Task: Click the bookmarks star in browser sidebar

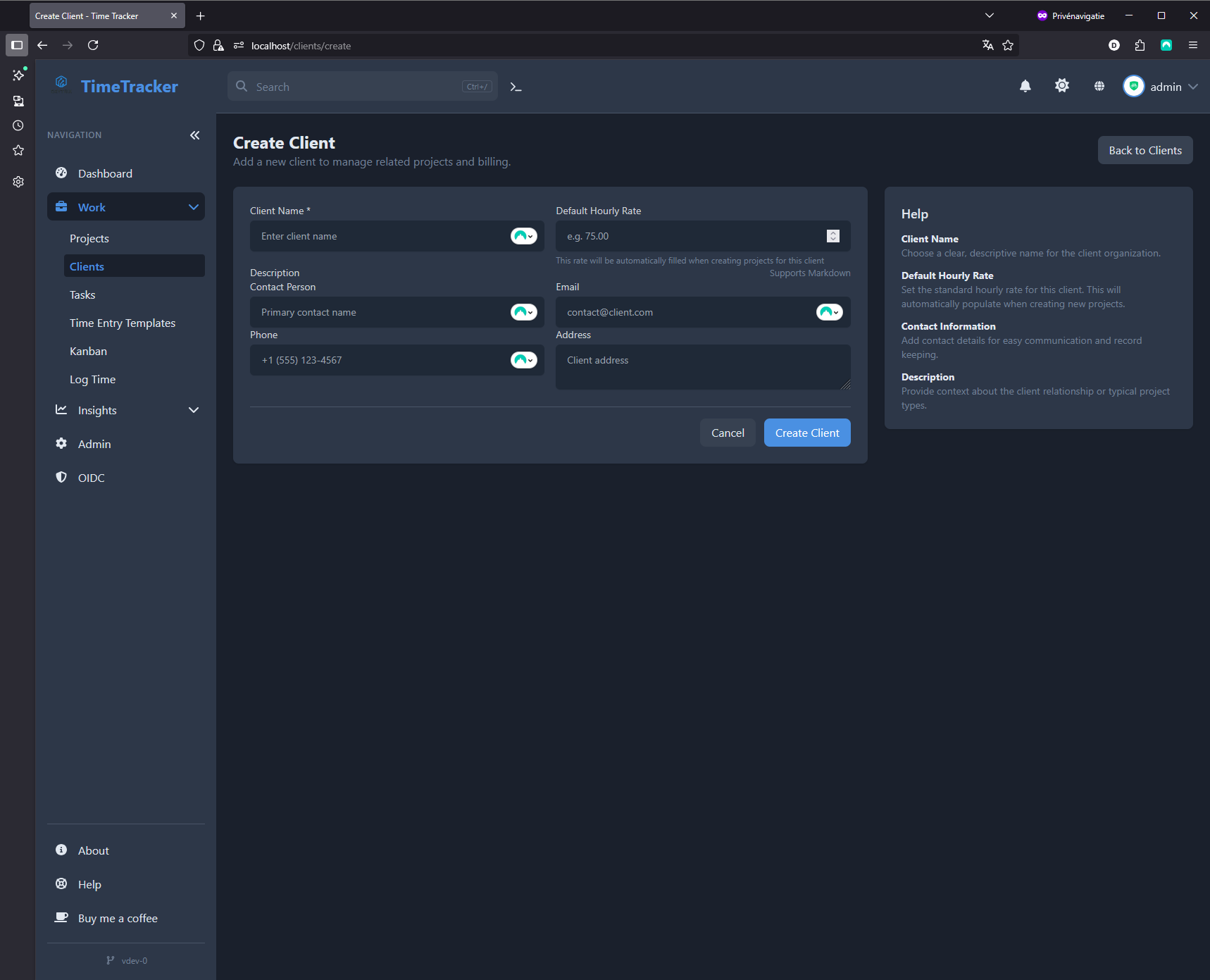Action: pos(18,150)
